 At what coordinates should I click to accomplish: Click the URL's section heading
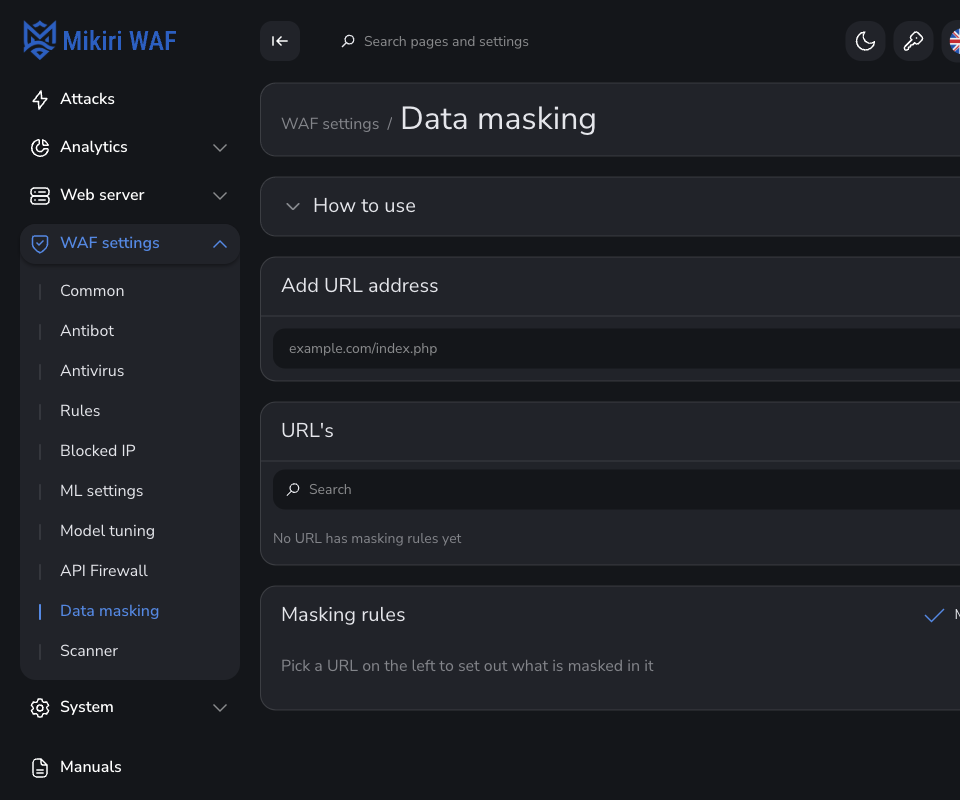click(x=307, y=430)
